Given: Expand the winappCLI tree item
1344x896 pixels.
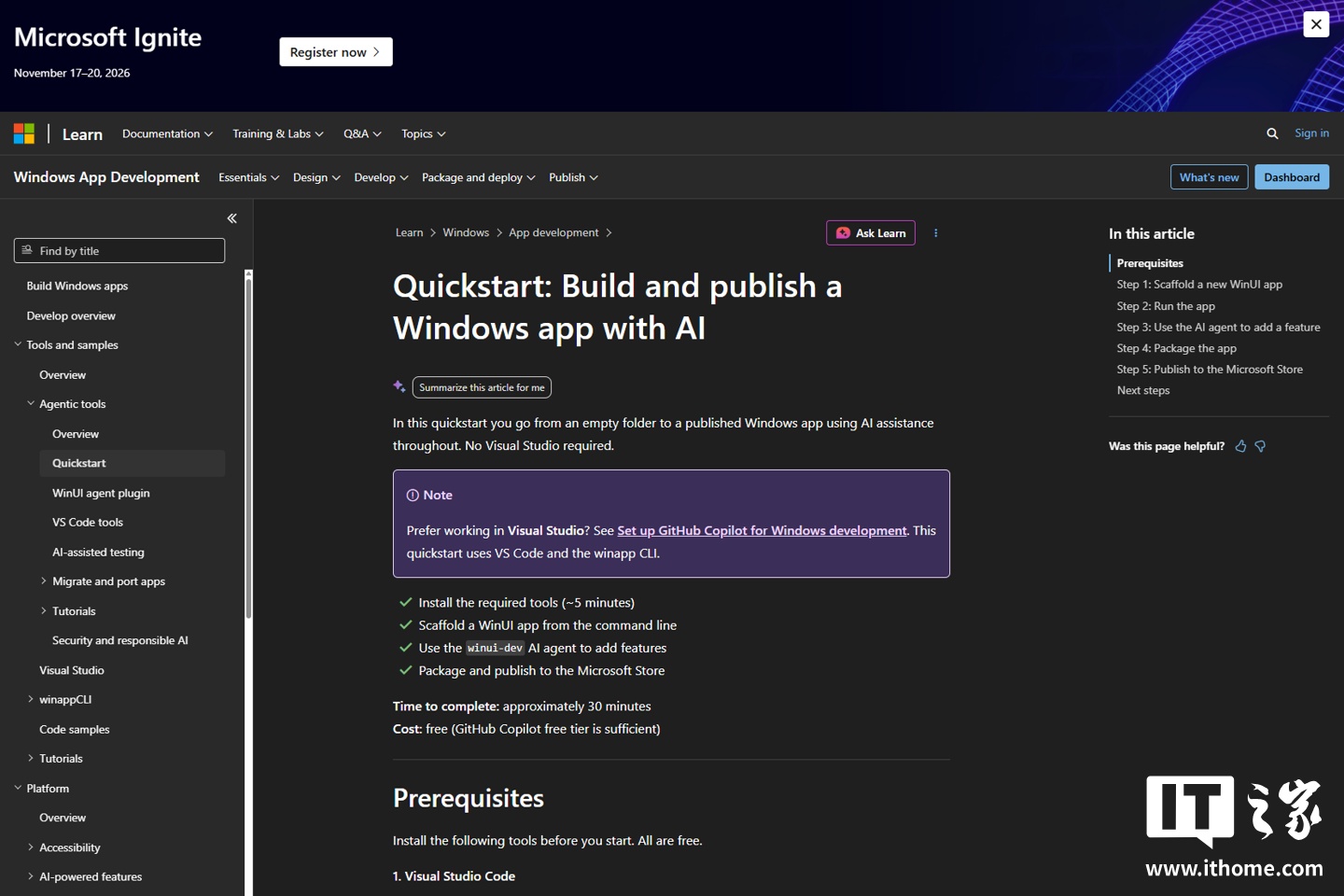Looking at the screenshot, I should coord(31,699).
